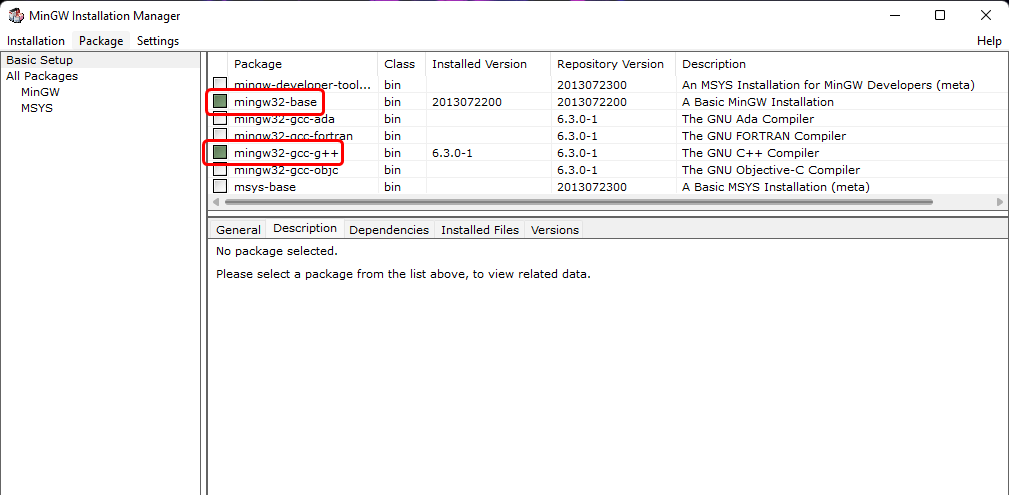Select the mingw-developer-tool... package name

pos(302,84)
